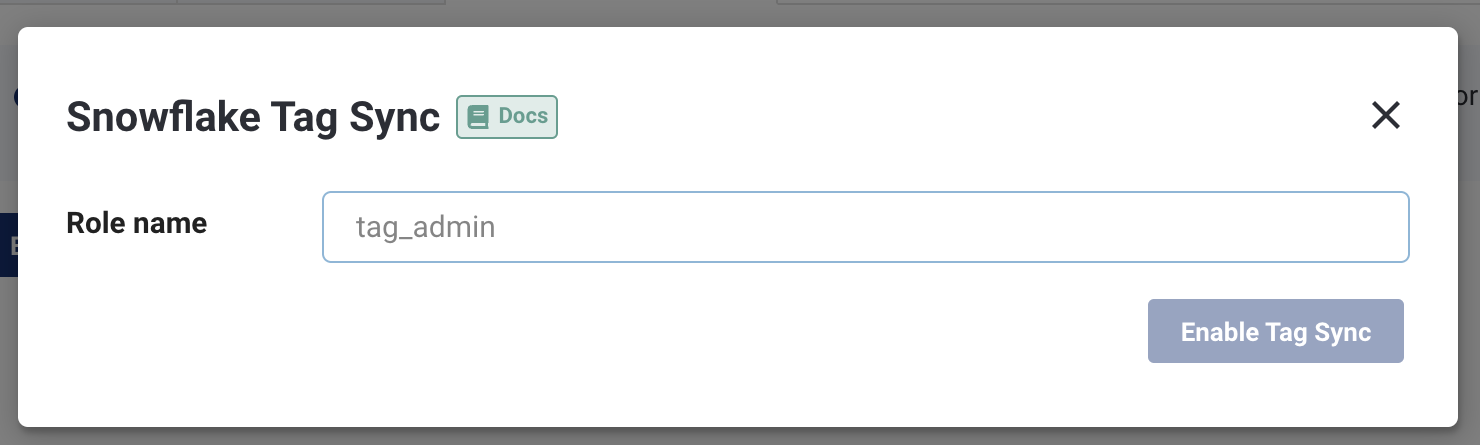Click the Snowflake Tag Sync heading
This screenshot has height=445, width=1480.
click(253, 118)
